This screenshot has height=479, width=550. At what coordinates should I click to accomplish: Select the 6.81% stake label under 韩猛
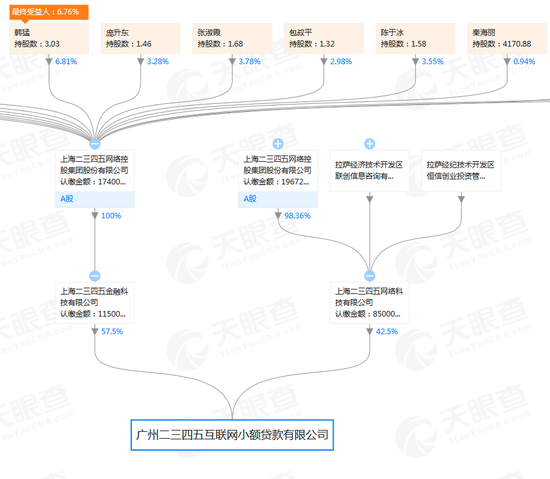click(66, 62)
